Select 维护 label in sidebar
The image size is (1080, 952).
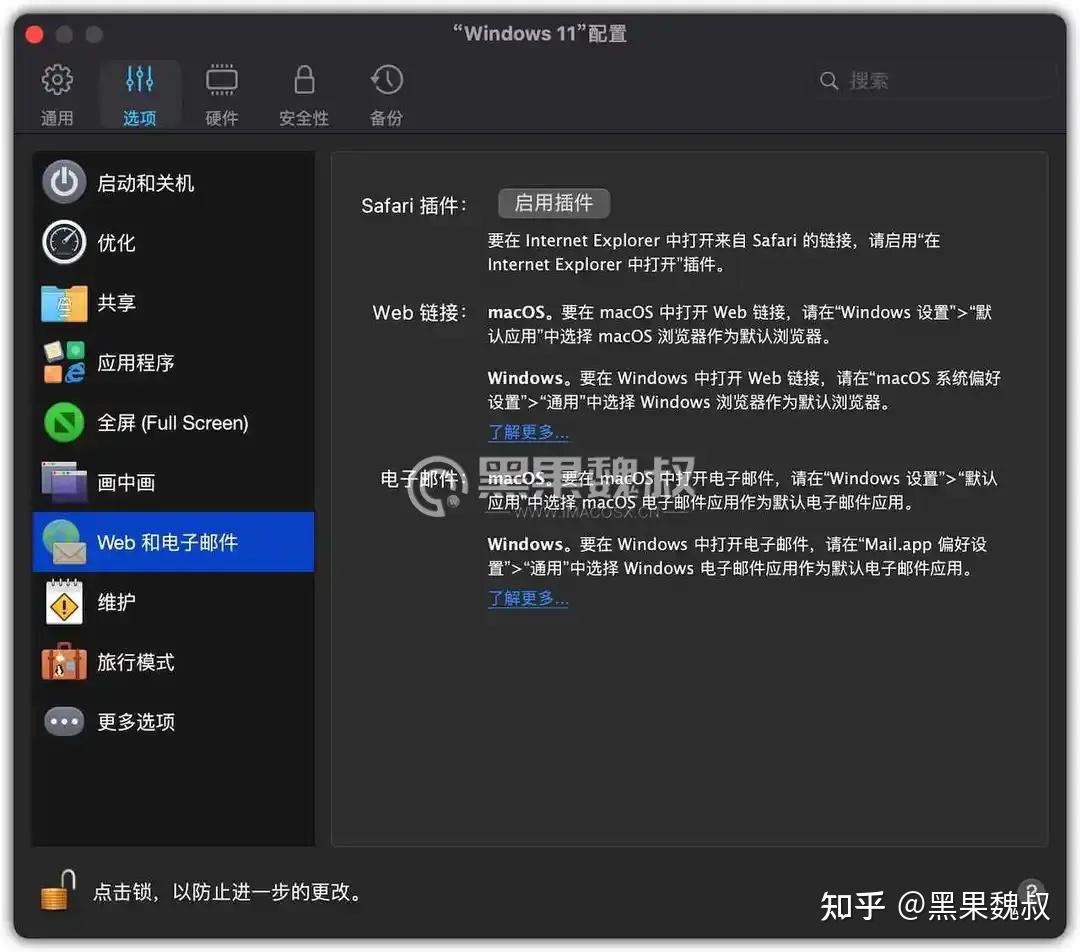point(116,603)
